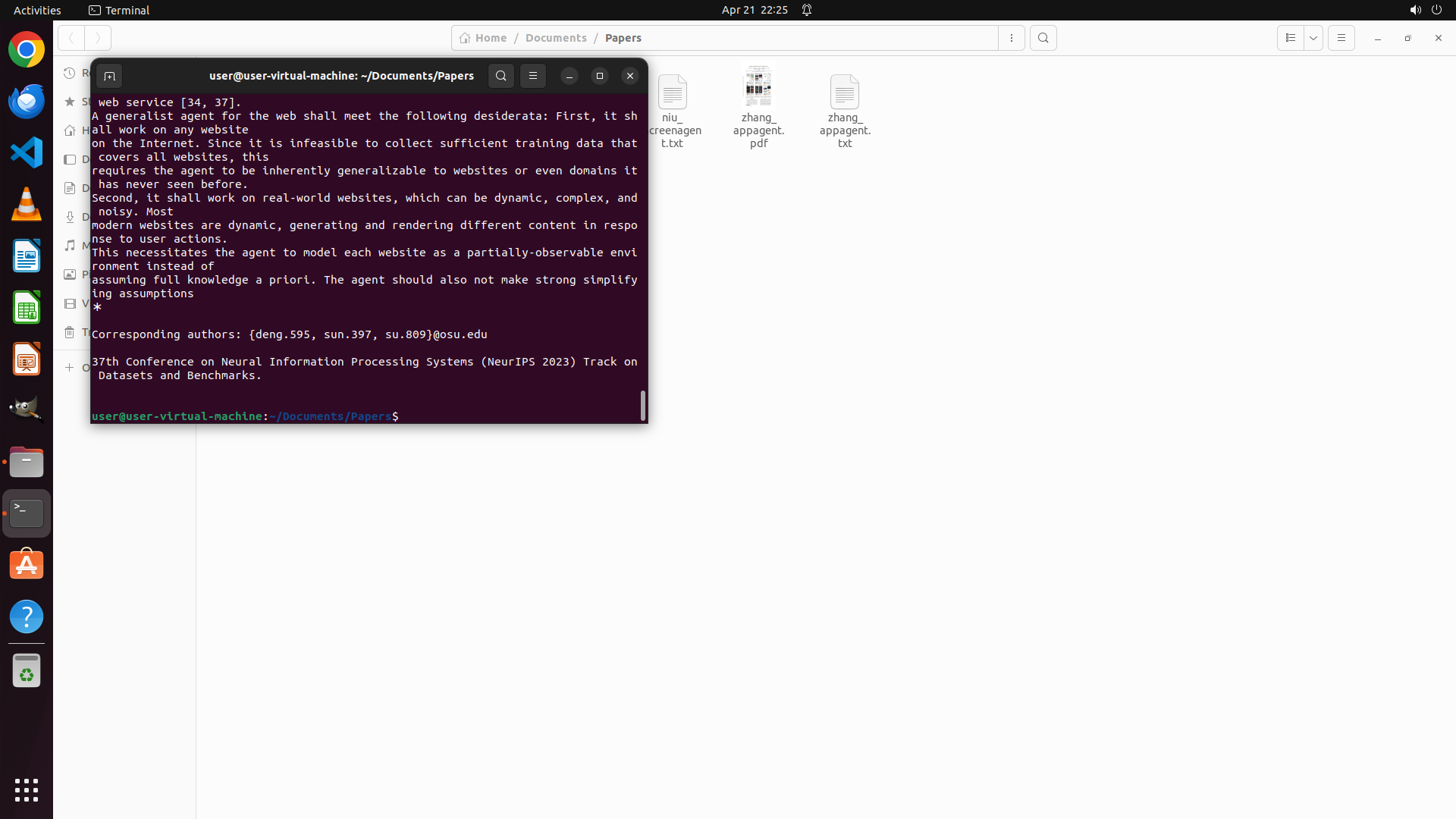1456x819 pixels.
Task: Click the Terminal app menu
Action: click(119, 10)
